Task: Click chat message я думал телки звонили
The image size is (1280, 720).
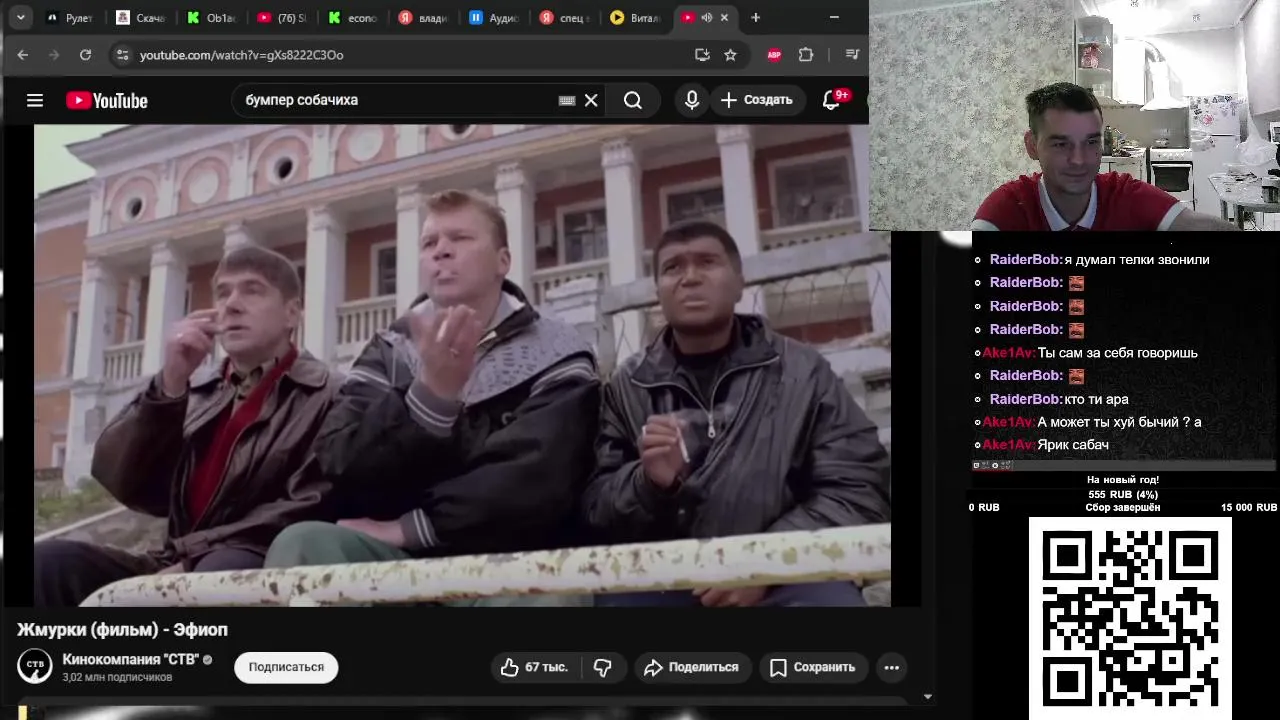Action: (x=1137, y=260)
